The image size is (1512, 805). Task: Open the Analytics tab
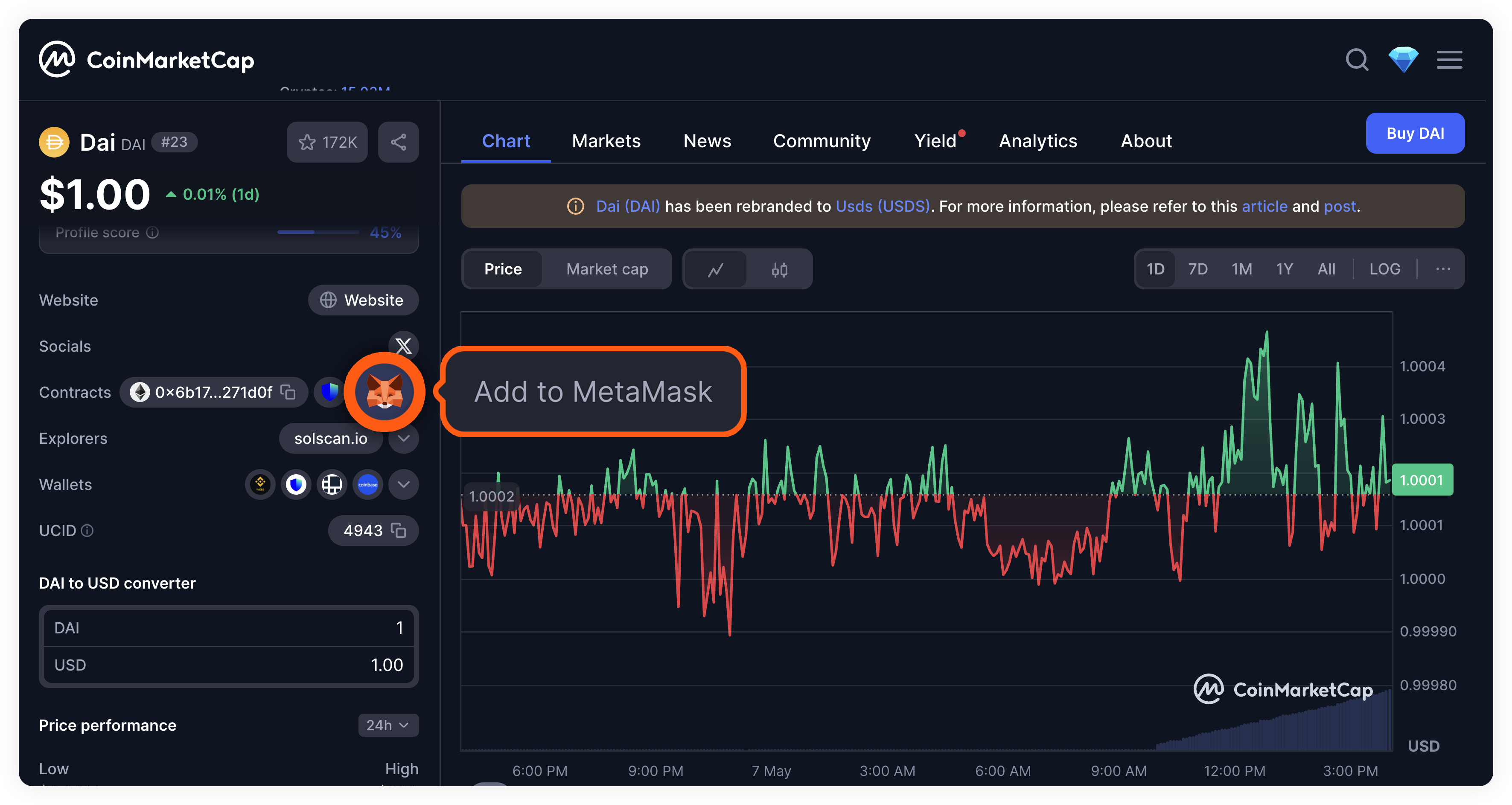coord(1038,142)
